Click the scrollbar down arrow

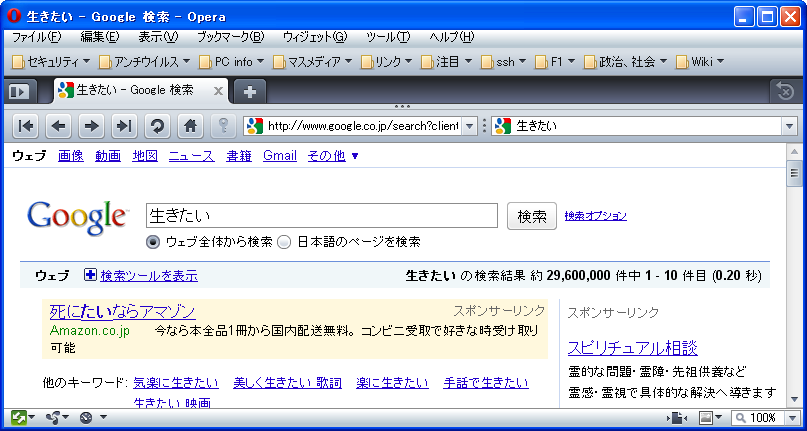pyautogui.click(x=794, y=399)
